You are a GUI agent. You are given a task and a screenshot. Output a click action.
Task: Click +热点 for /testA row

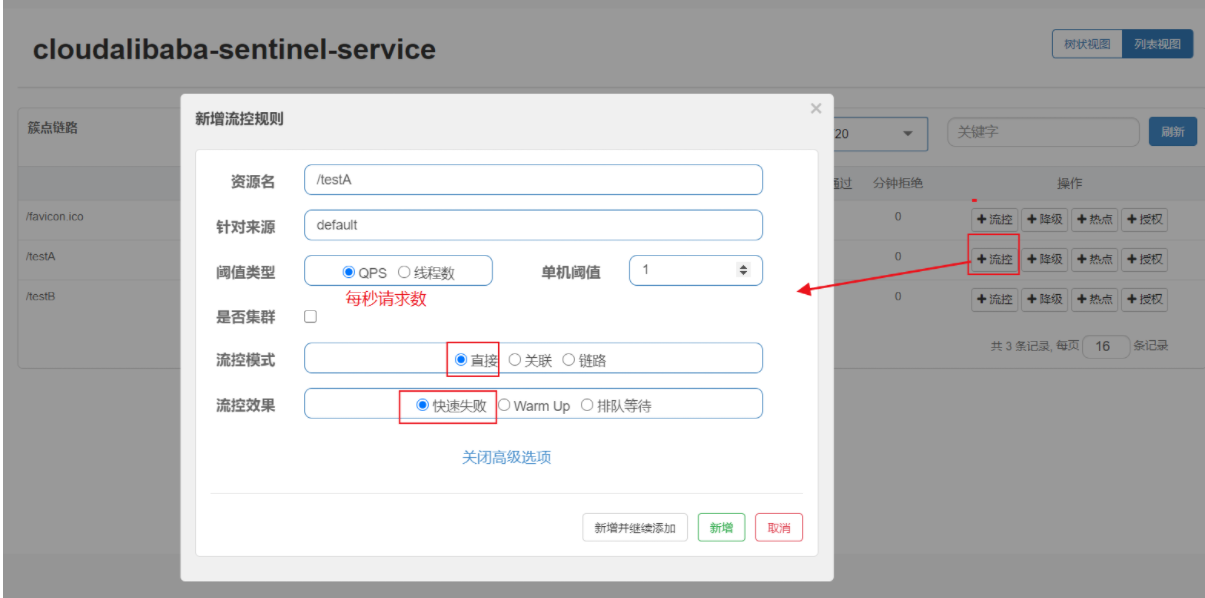coord(1094,260)
